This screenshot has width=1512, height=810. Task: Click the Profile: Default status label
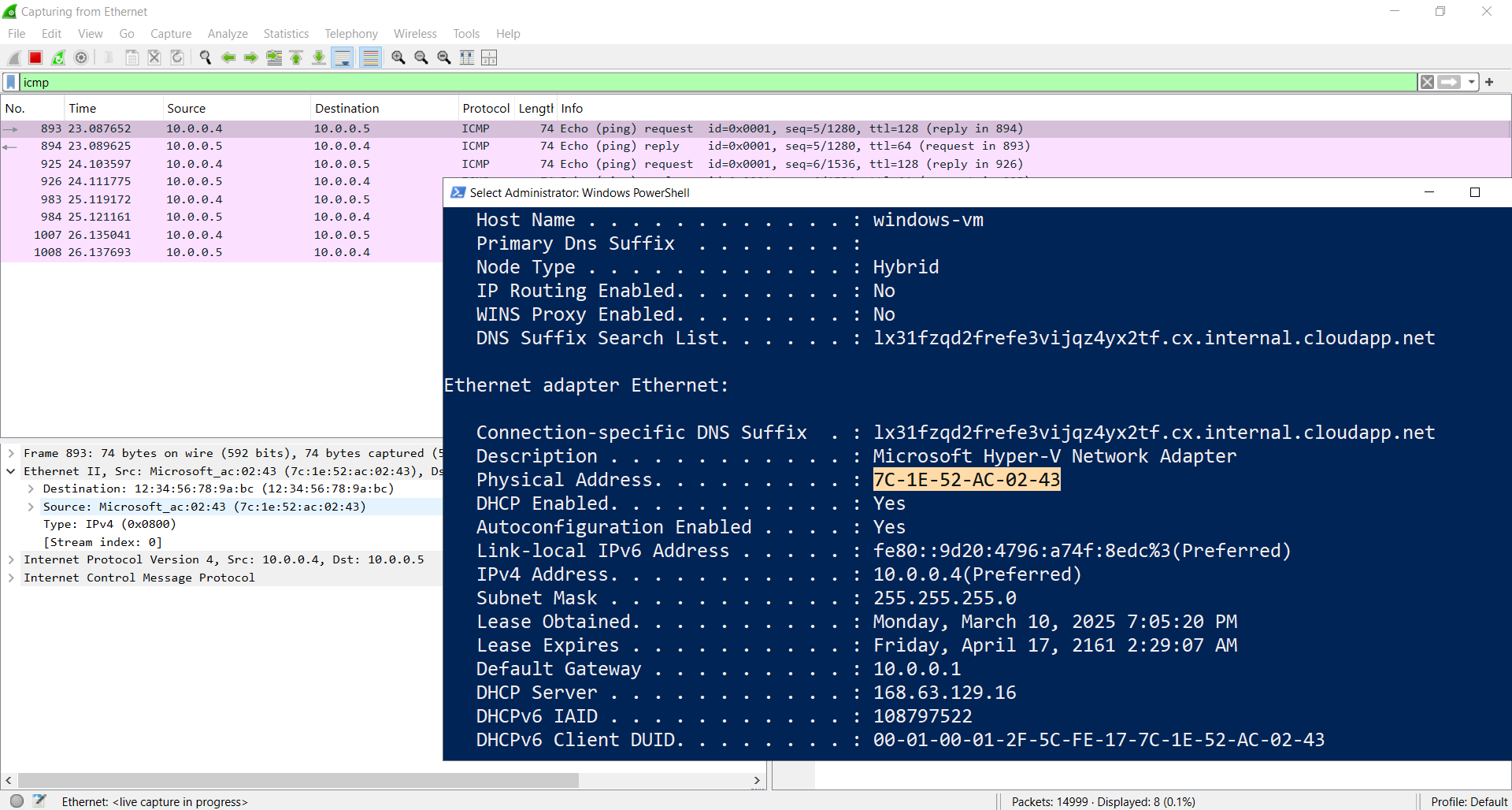click(1469, 801)
